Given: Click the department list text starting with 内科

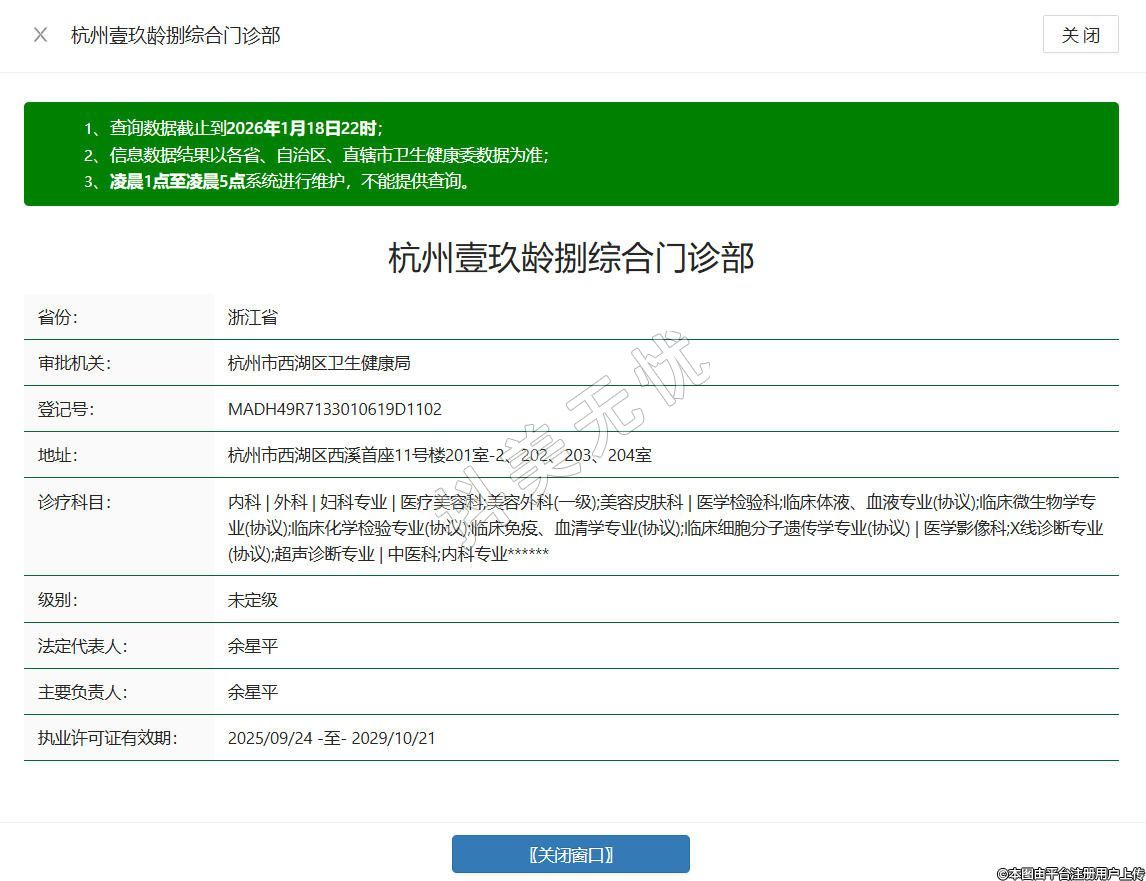Looking at the screenshot, I should coord(664,527).
